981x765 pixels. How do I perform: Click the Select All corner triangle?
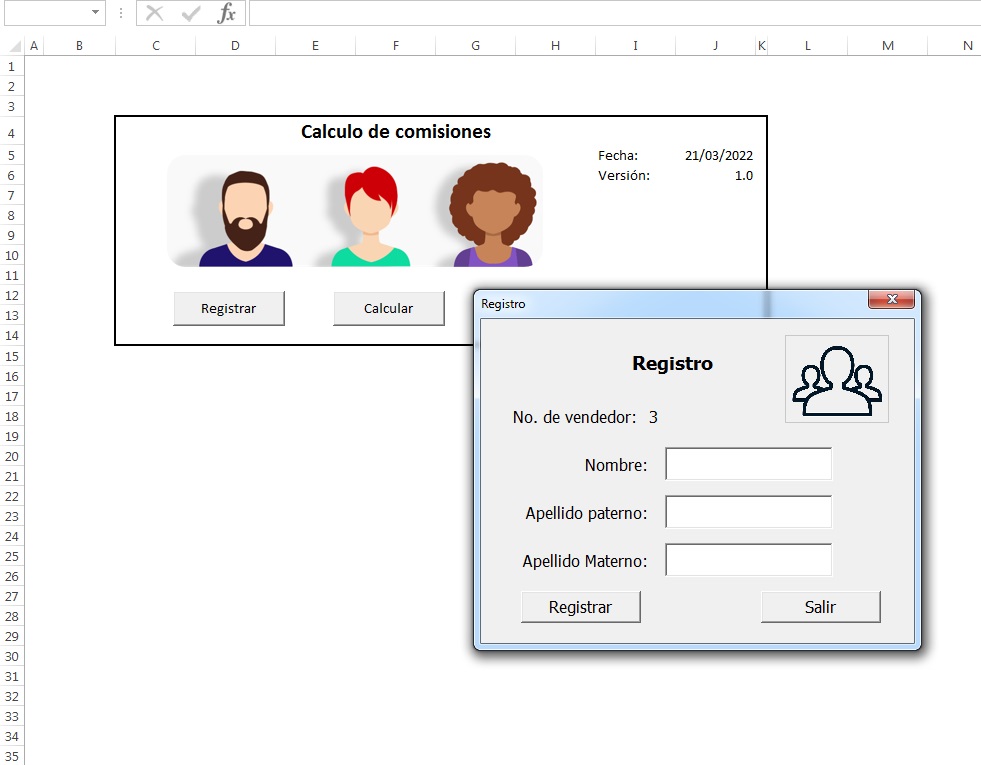coord(16,46)
